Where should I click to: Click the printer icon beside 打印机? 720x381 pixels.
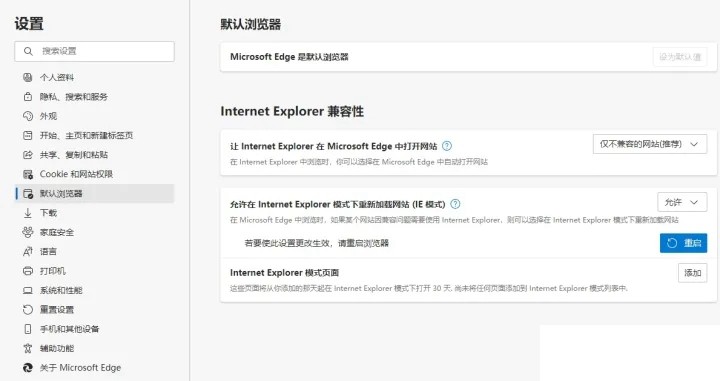pyautogui.click(x=28, y=271)
